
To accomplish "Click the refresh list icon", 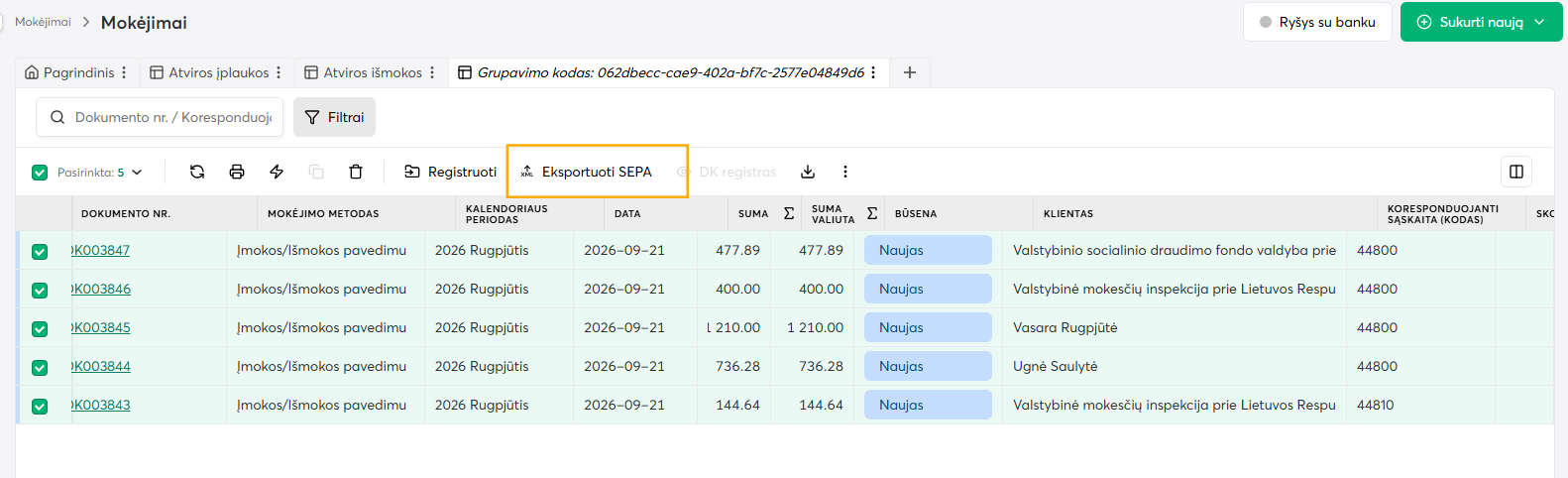I will (x=197, y=172).
